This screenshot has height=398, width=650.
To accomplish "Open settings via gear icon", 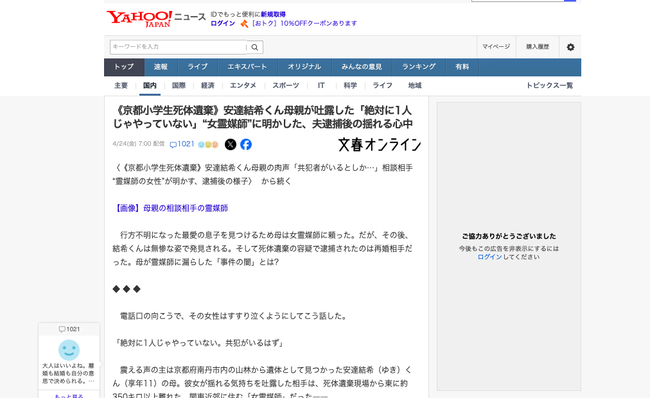I will (570, 47).
